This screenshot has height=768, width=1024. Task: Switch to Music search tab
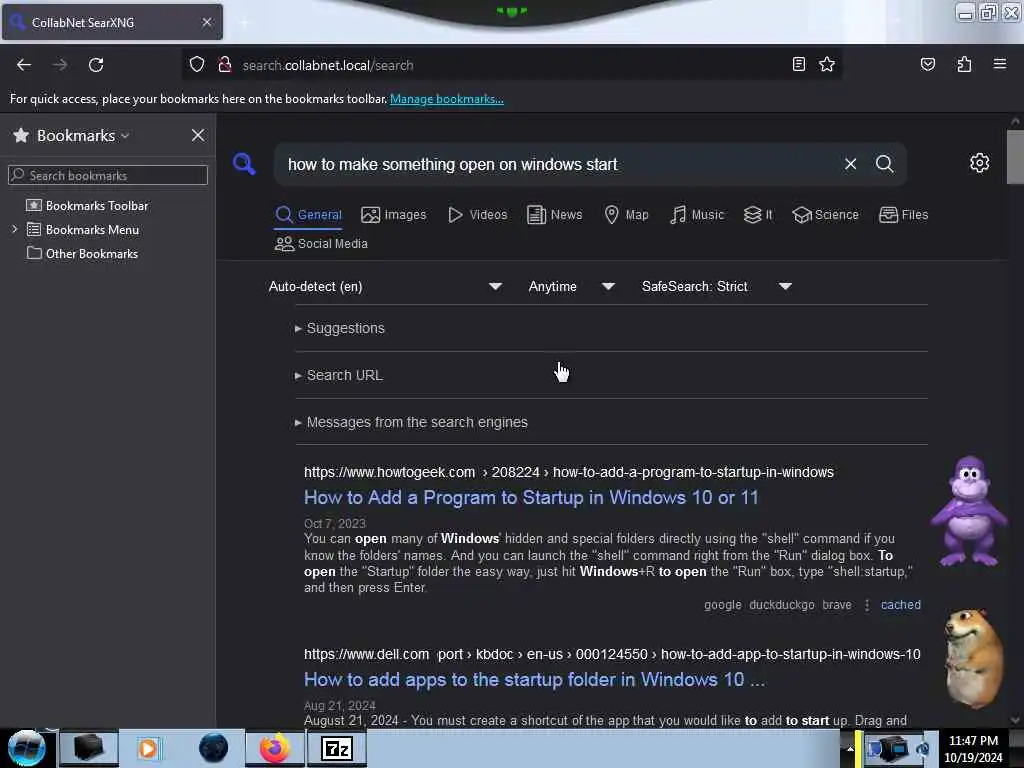(697, 215)
